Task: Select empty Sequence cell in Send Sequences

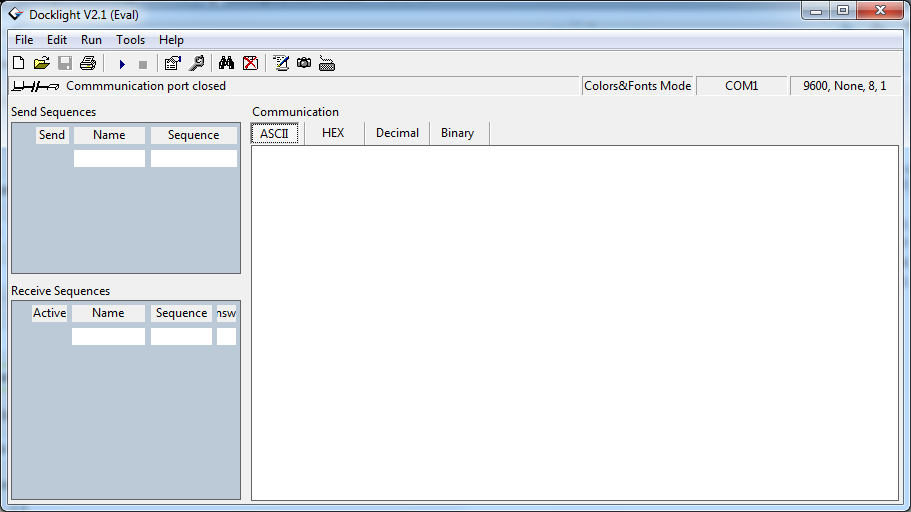Action: 194,159
